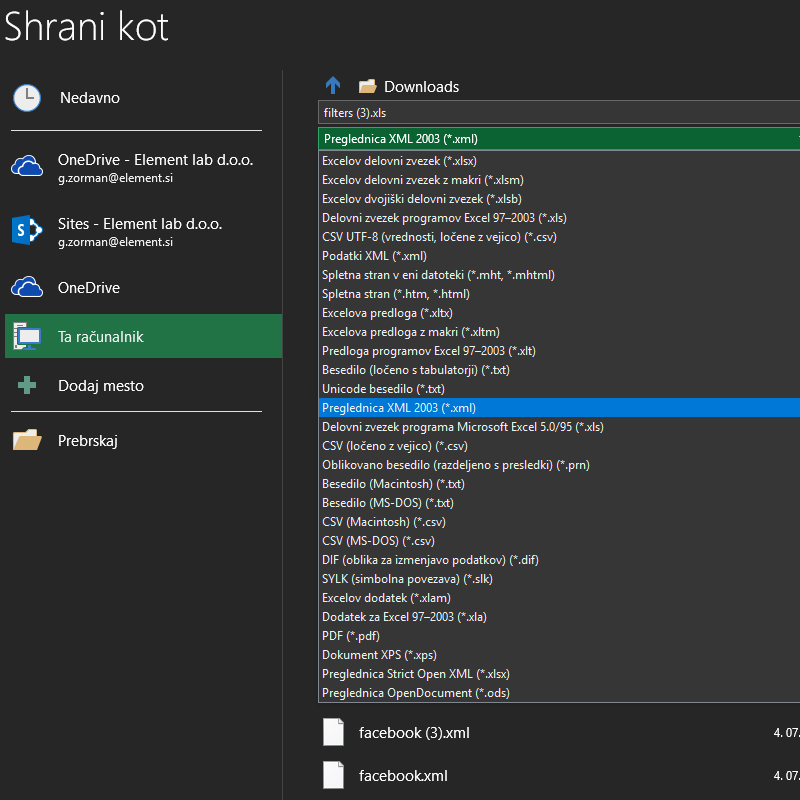This screenshot has width=800, height=800.
Task: Choose CSV UTF-8 (*.csv) format
Action: pos(559,237)
